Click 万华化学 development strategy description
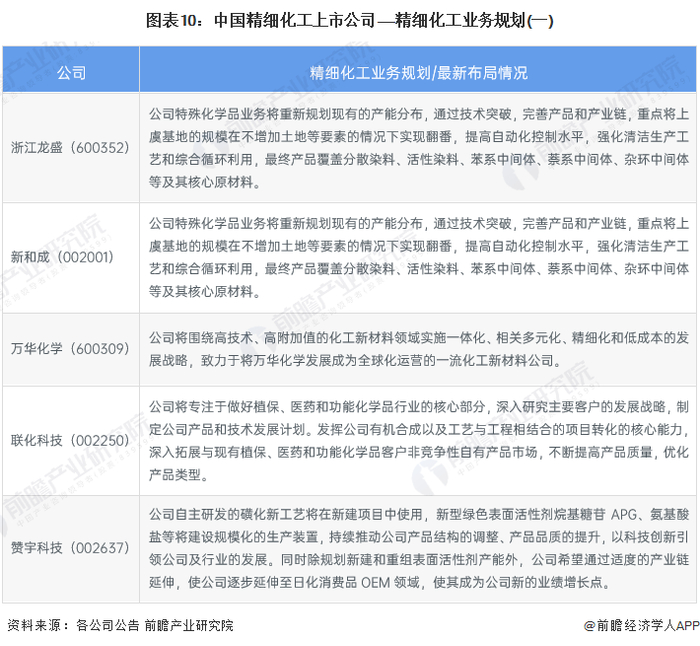Screen dimensions: 700x646 pos(419,349)
